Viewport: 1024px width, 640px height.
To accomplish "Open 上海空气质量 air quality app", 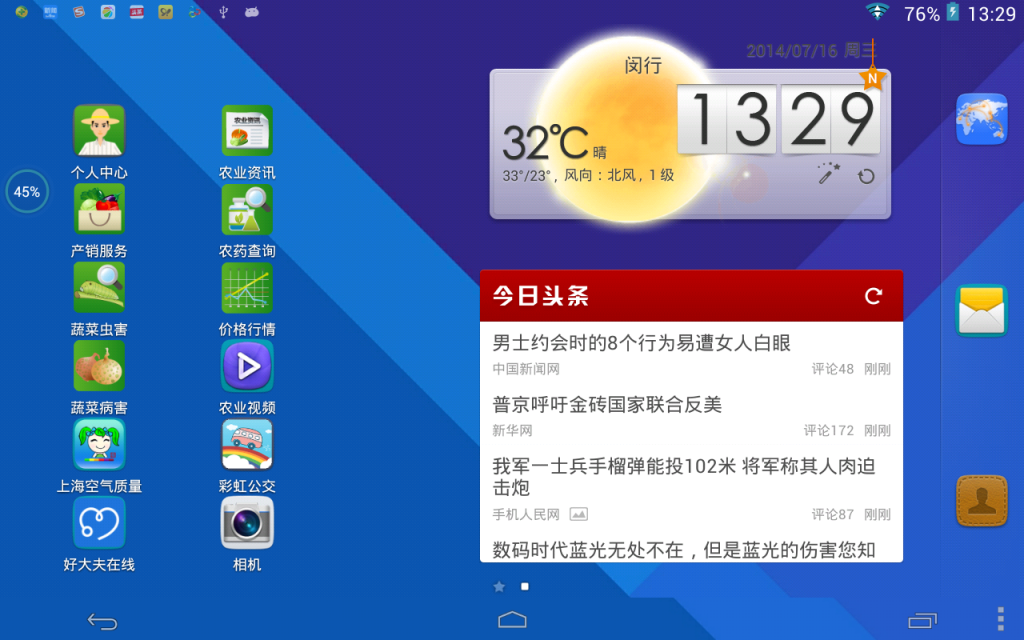I will click(x=99, y=445).
